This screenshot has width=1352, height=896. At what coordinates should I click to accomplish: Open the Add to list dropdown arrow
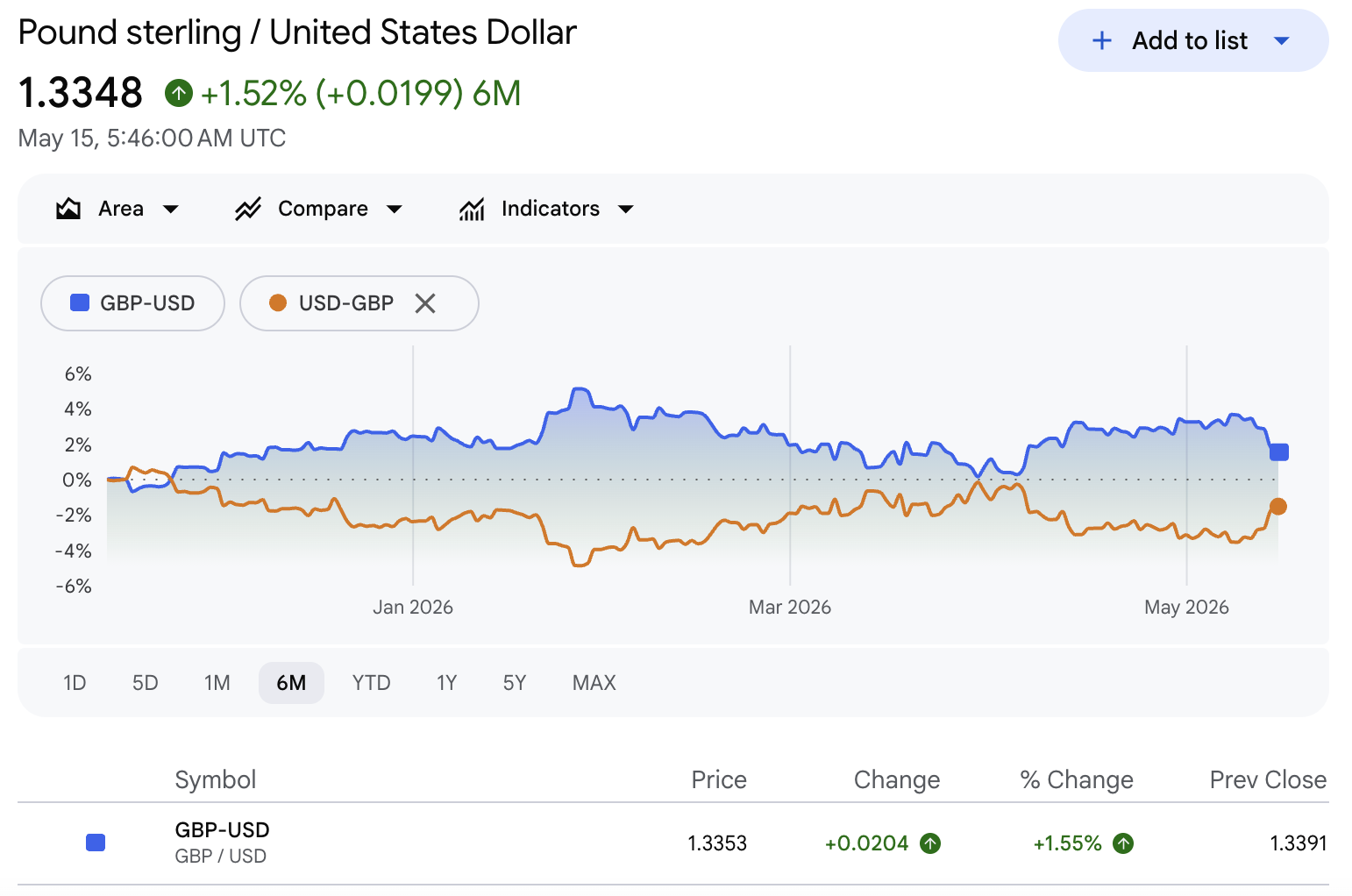[x=1282, y=40]
